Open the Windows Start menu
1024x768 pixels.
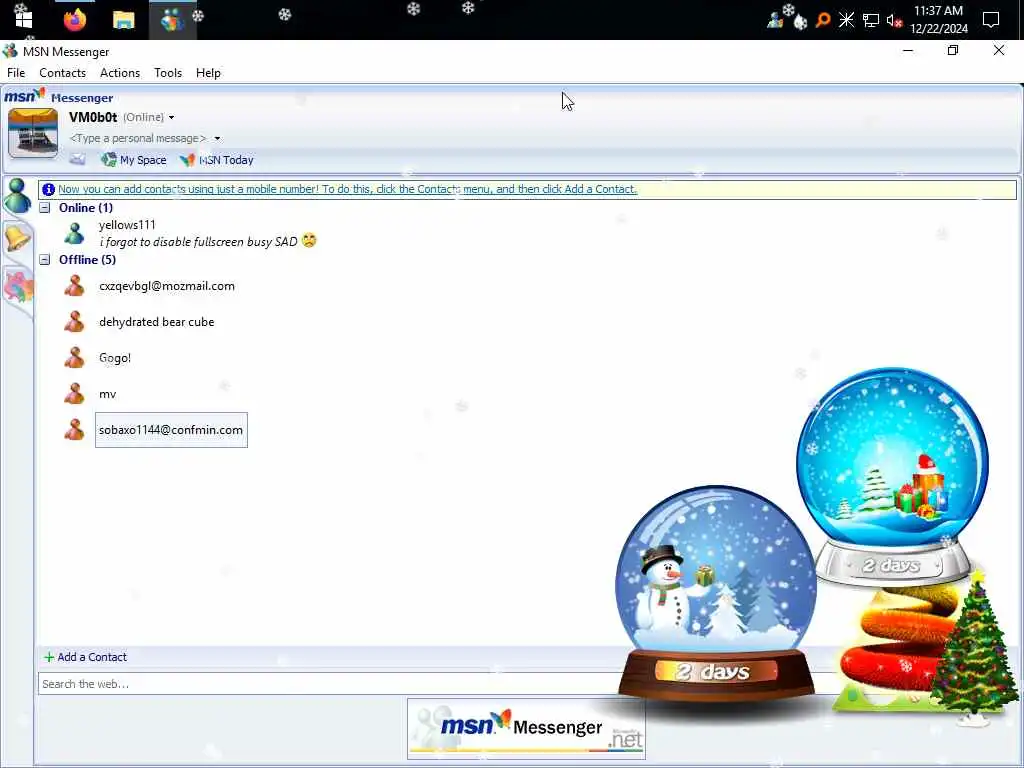[x=24, y=20]
